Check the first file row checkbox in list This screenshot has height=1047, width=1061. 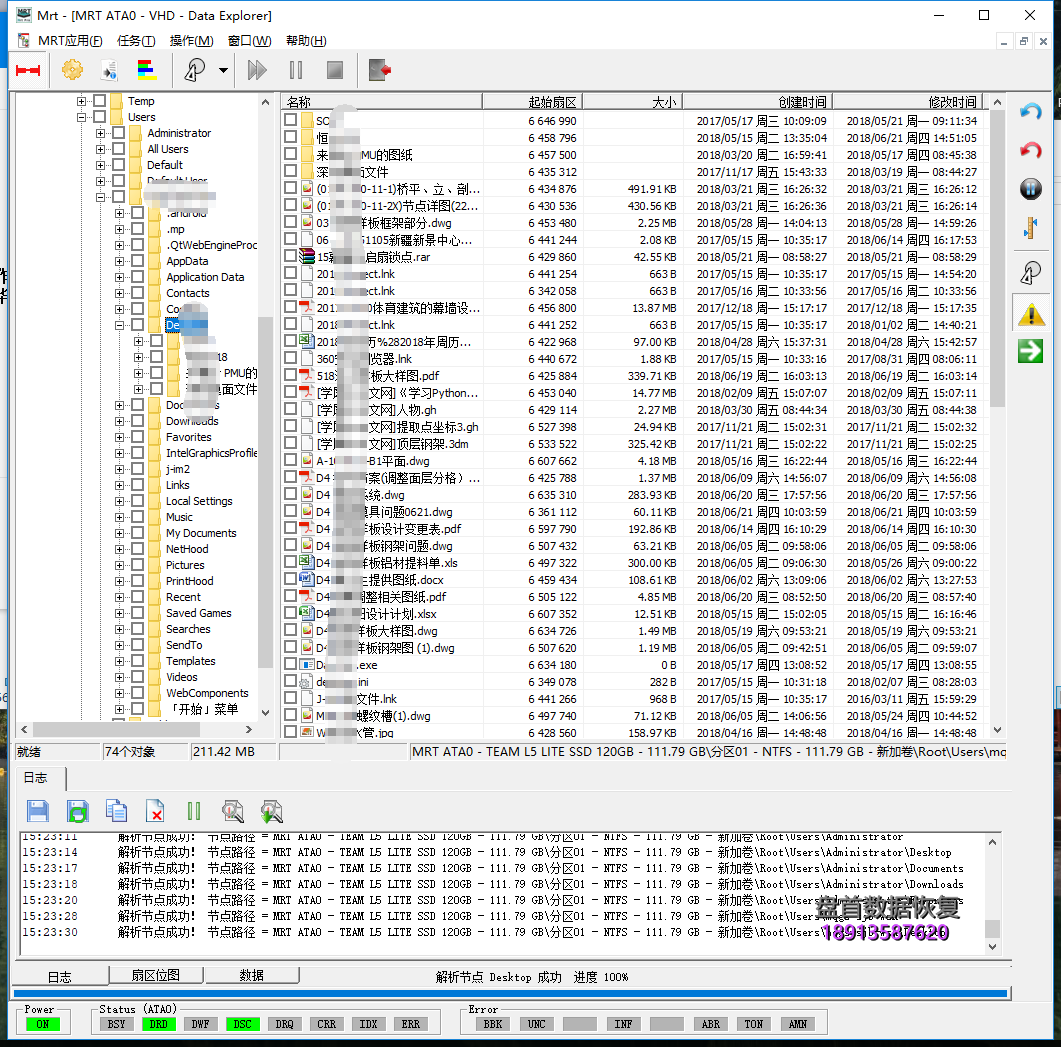[291, 121]
